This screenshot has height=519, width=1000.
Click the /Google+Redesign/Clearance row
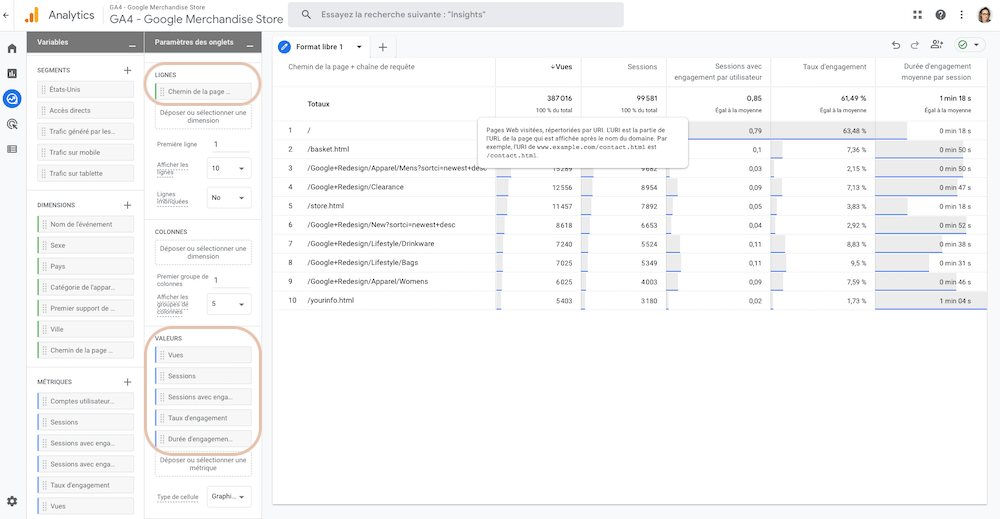click(630, 187)
